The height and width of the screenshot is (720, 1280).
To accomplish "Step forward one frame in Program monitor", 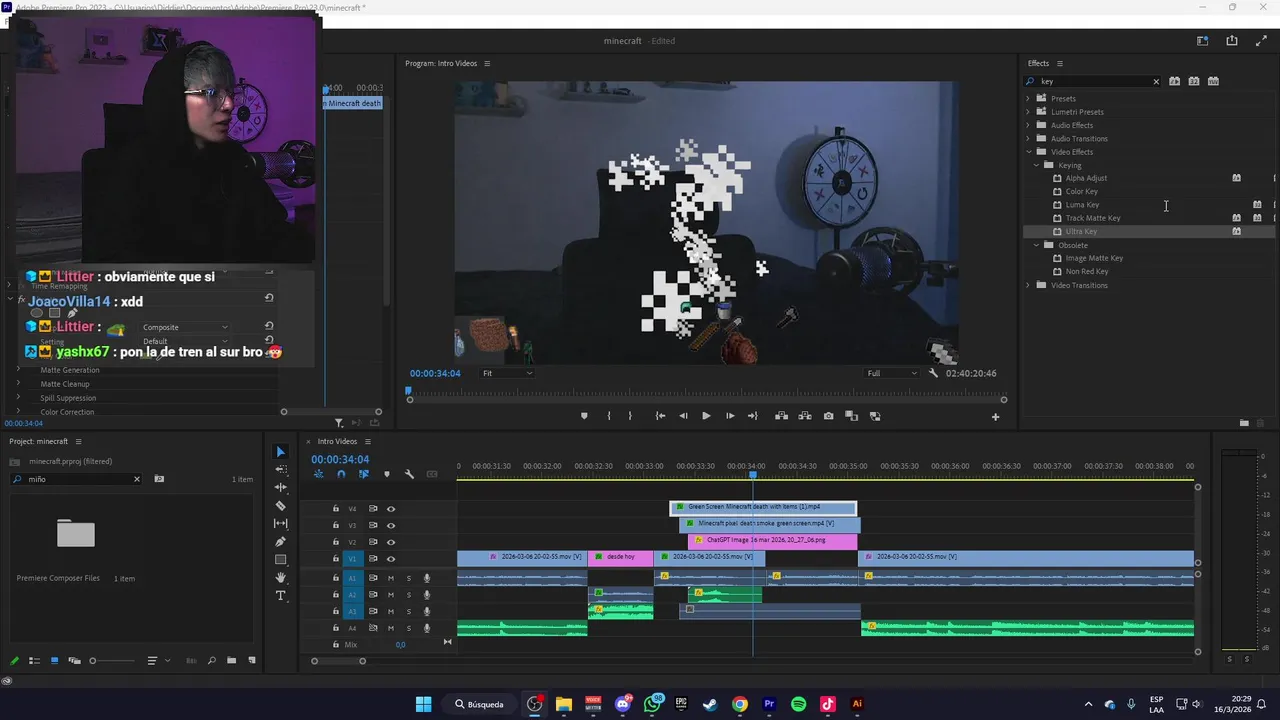I will pos(730,416).
